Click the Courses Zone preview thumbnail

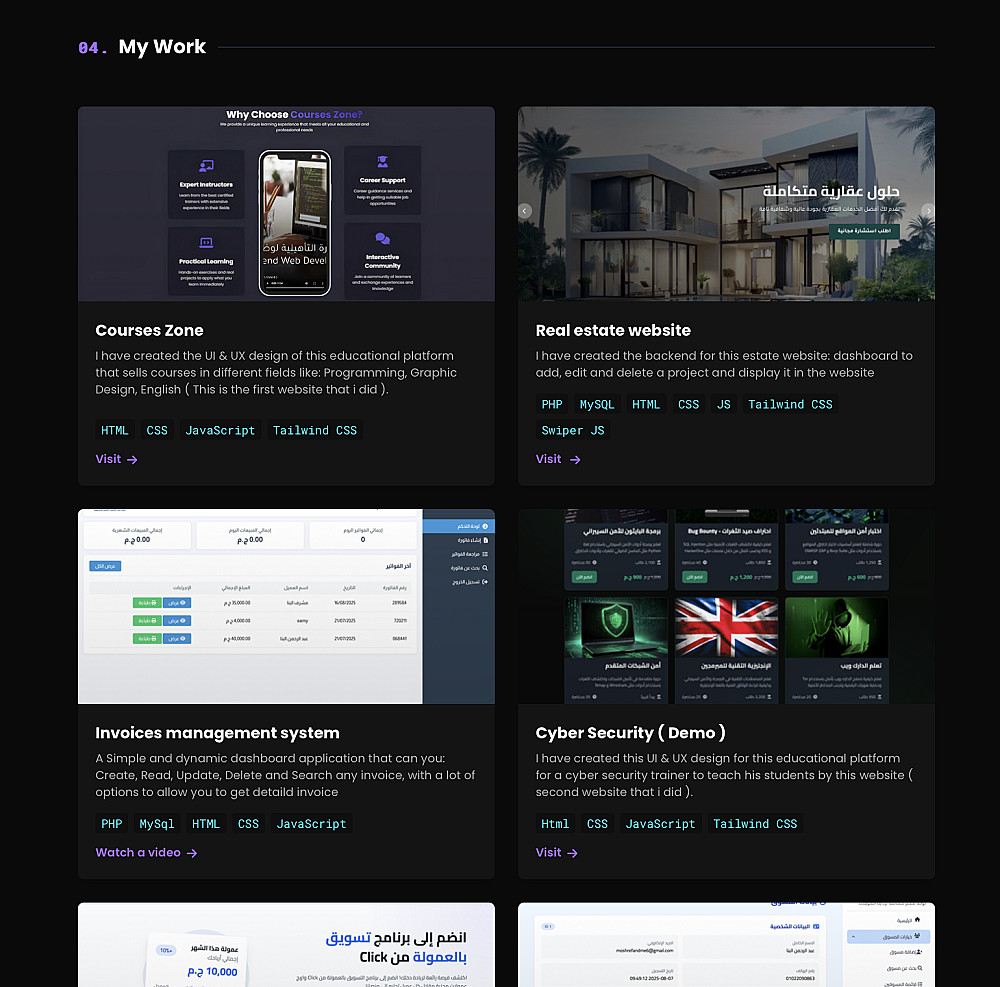[286, 204]
